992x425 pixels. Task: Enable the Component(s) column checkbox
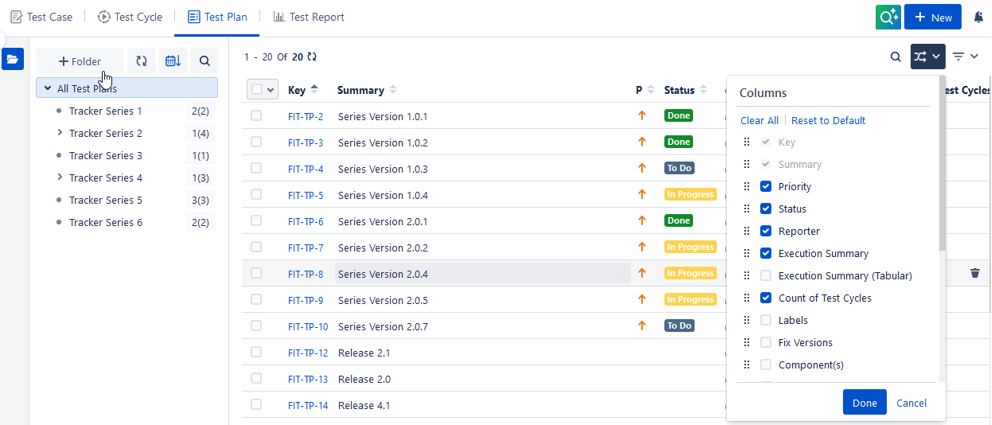click(x=766, y=364)
